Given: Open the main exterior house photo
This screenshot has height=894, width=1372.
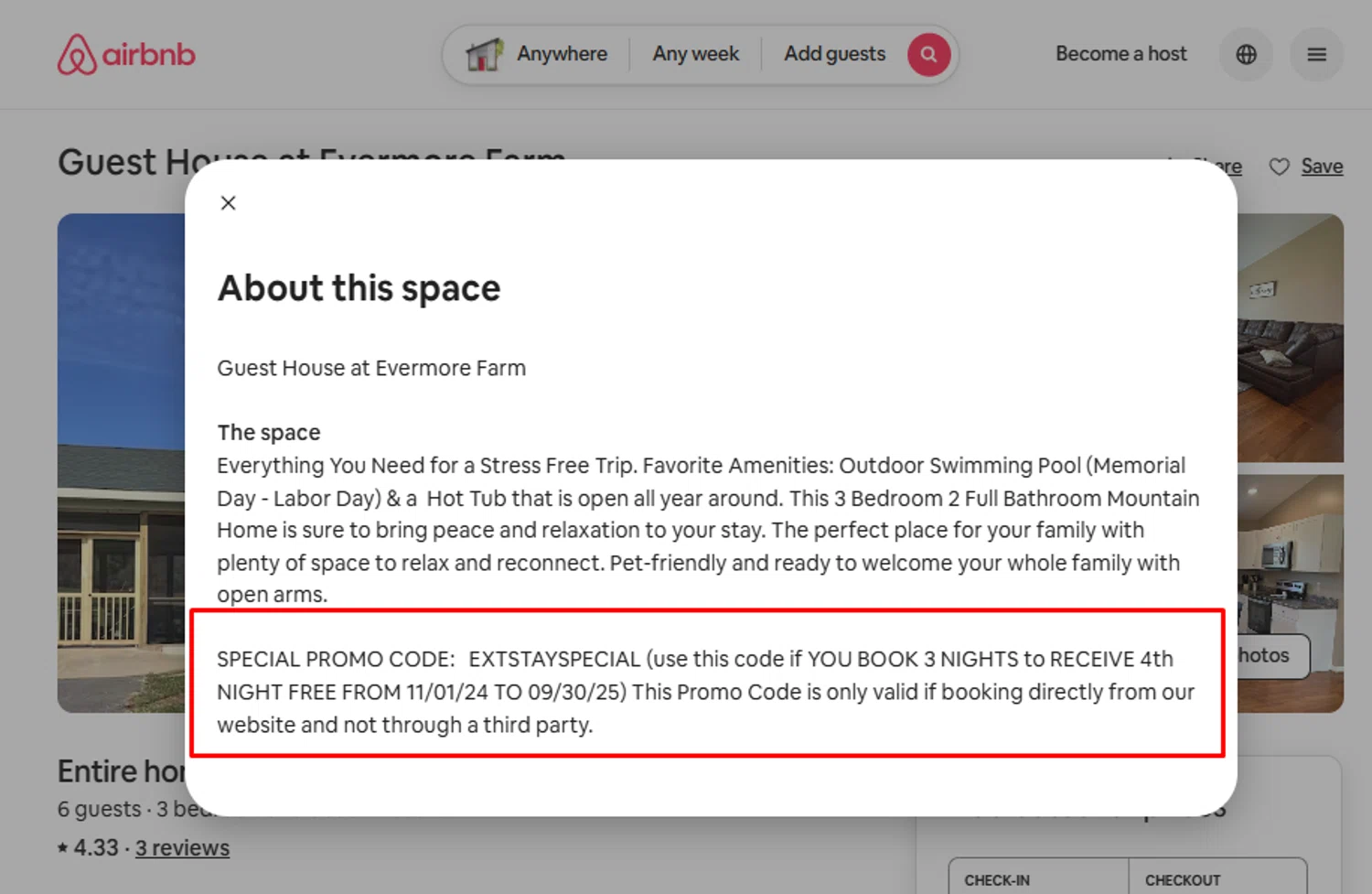Looking at the screenshot, I should [121, 463].
